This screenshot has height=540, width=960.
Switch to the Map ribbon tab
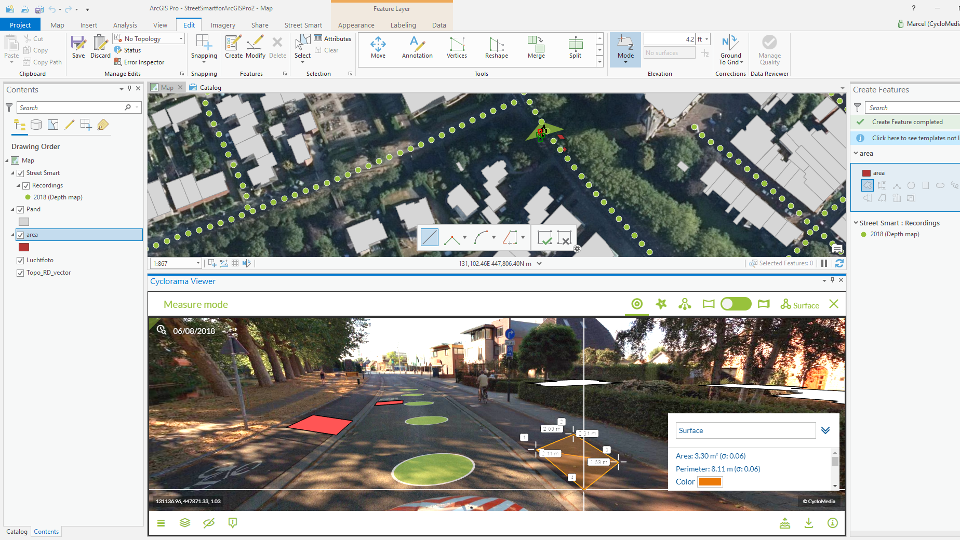[x=58, y=25]
